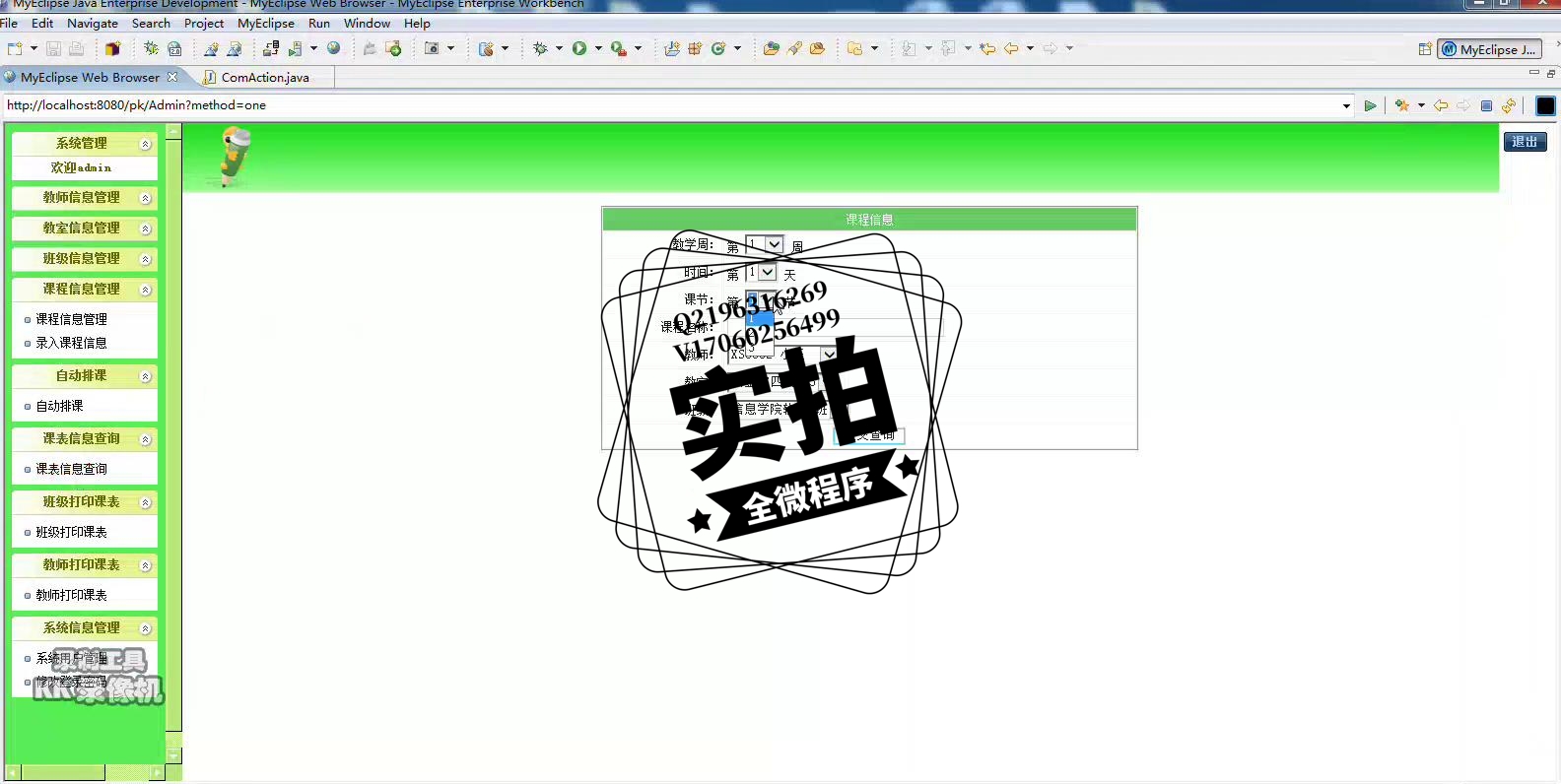This screenshot has width=1561, height=784.
Task: Click the main toolbar Back arrow icon
Action: pos(1011,48)
